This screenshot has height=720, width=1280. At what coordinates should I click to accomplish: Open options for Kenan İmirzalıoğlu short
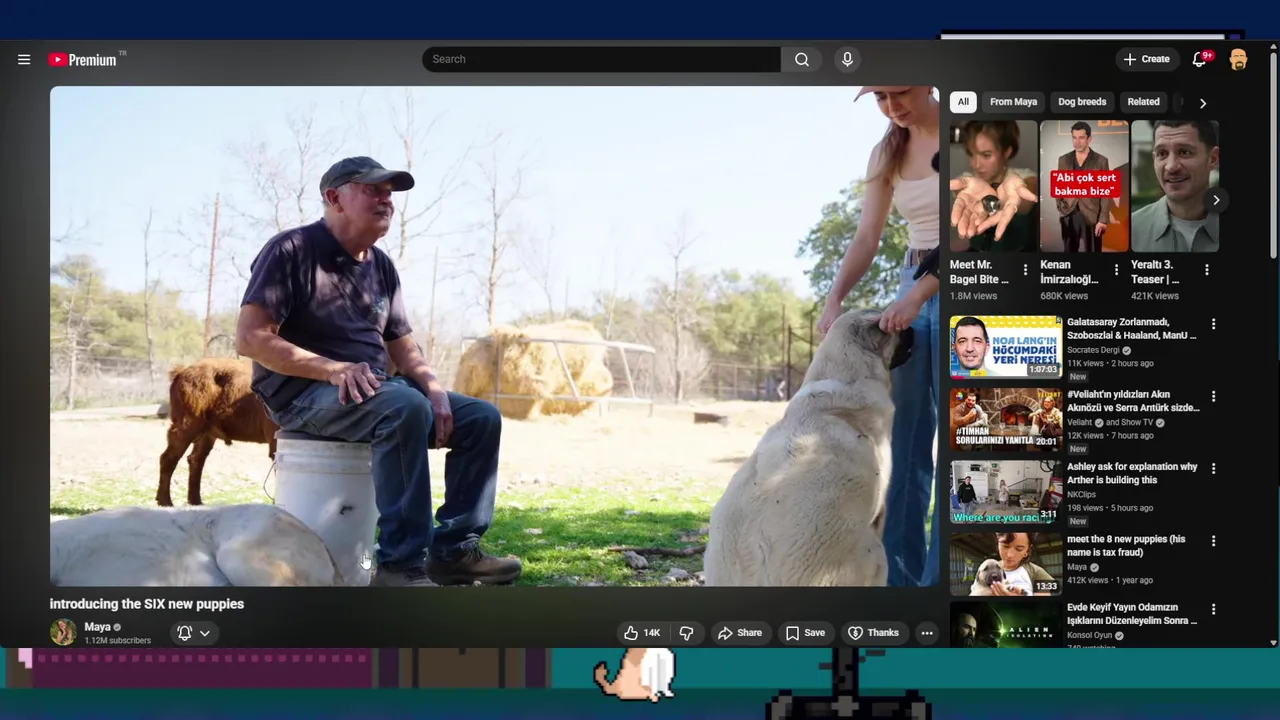1116,270
